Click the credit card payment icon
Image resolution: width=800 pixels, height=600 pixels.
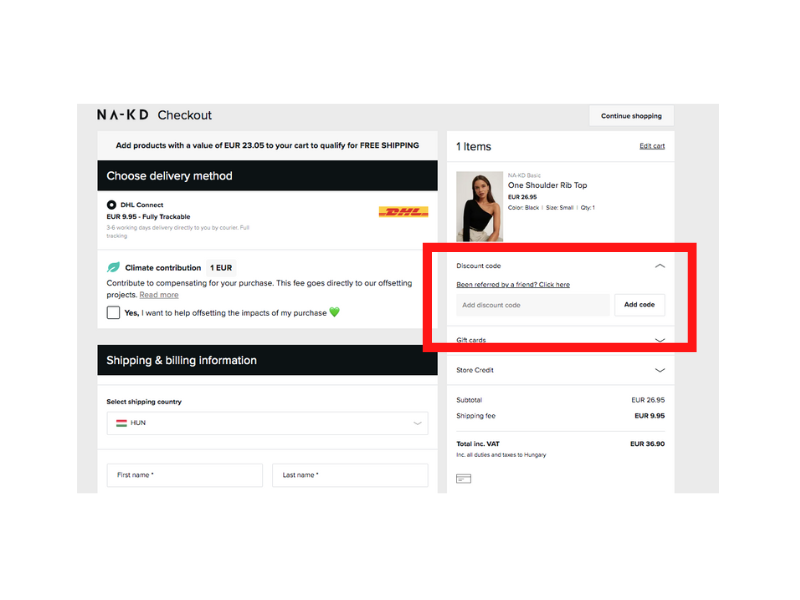coord(463,479)
